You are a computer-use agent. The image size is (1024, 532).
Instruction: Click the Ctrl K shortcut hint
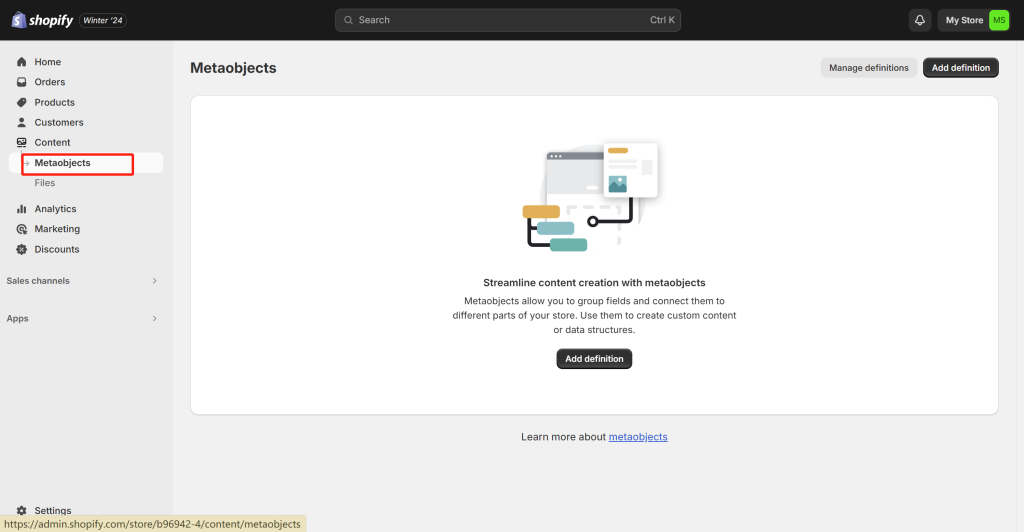(662, 20)
